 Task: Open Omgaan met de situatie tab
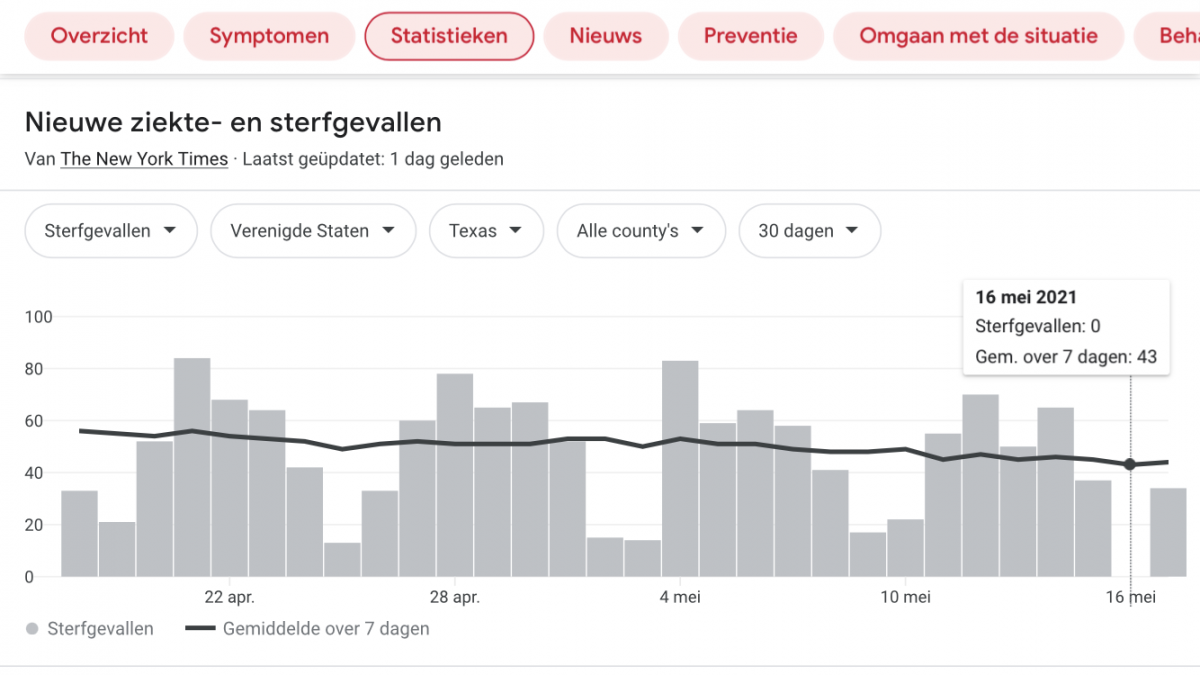pos(978,36)
